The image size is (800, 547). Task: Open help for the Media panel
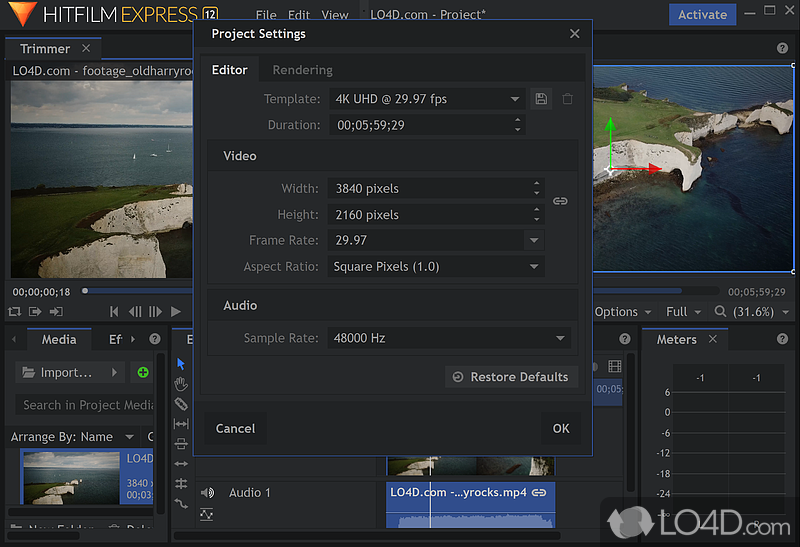point(155,339)
